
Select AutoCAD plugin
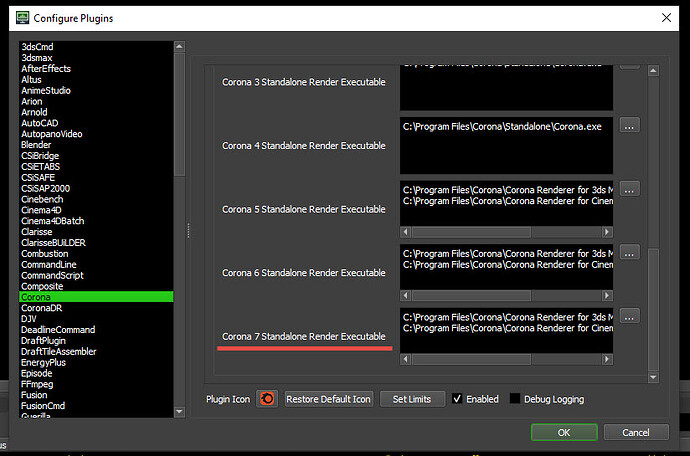96,123
